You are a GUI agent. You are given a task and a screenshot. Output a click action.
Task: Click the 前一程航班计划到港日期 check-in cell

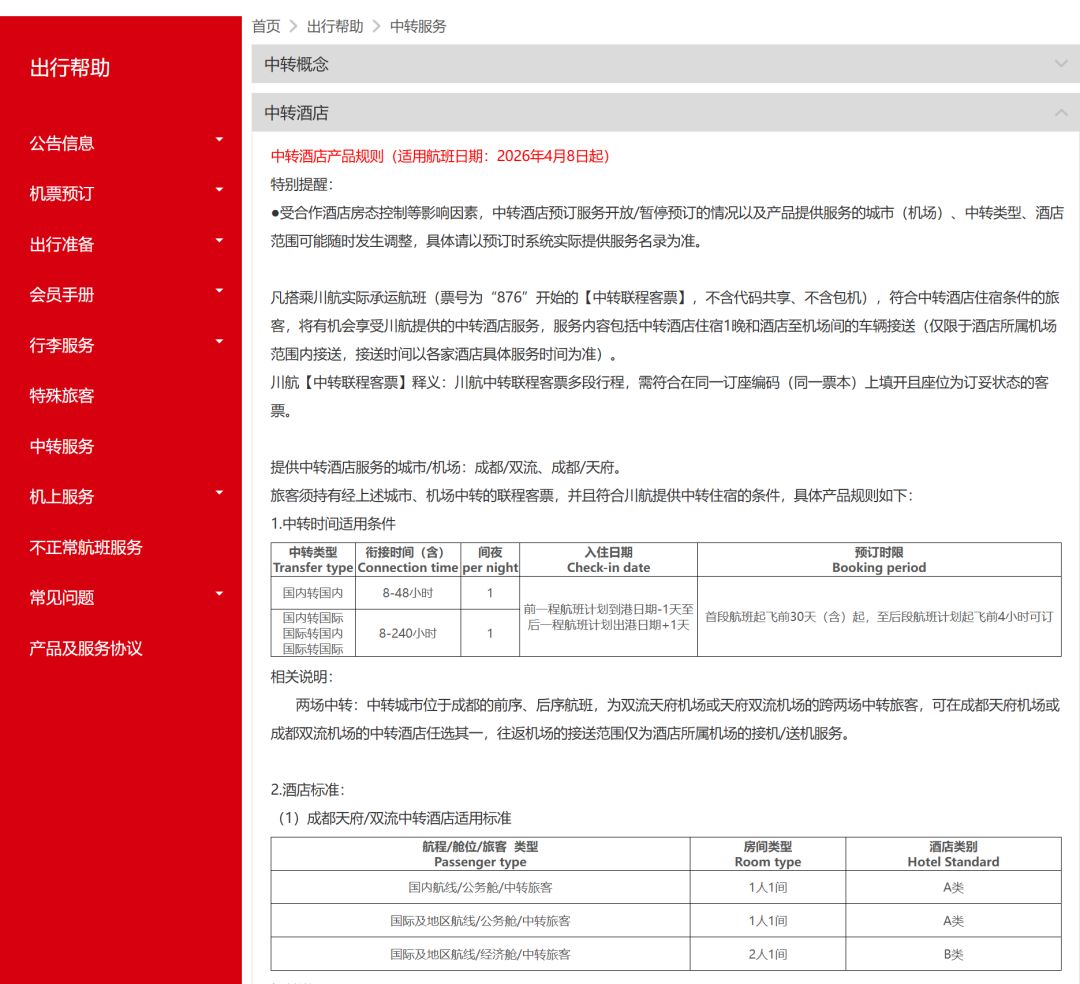(608, 616)
